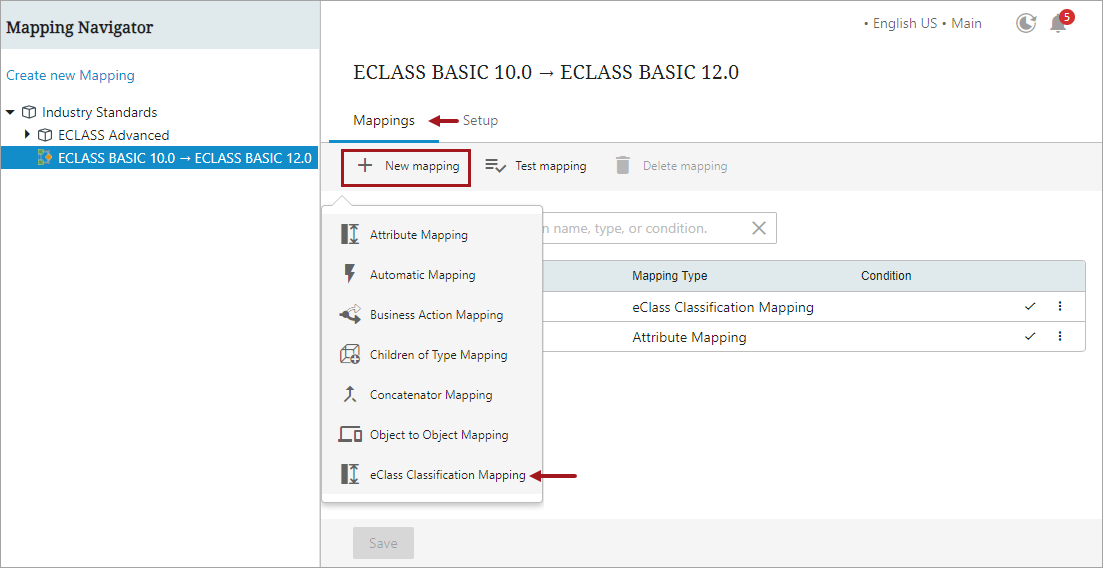Screen dimensions: 1103x568
Task: Choose Object to Object Mapping option
Action: (x=432, y=435)
